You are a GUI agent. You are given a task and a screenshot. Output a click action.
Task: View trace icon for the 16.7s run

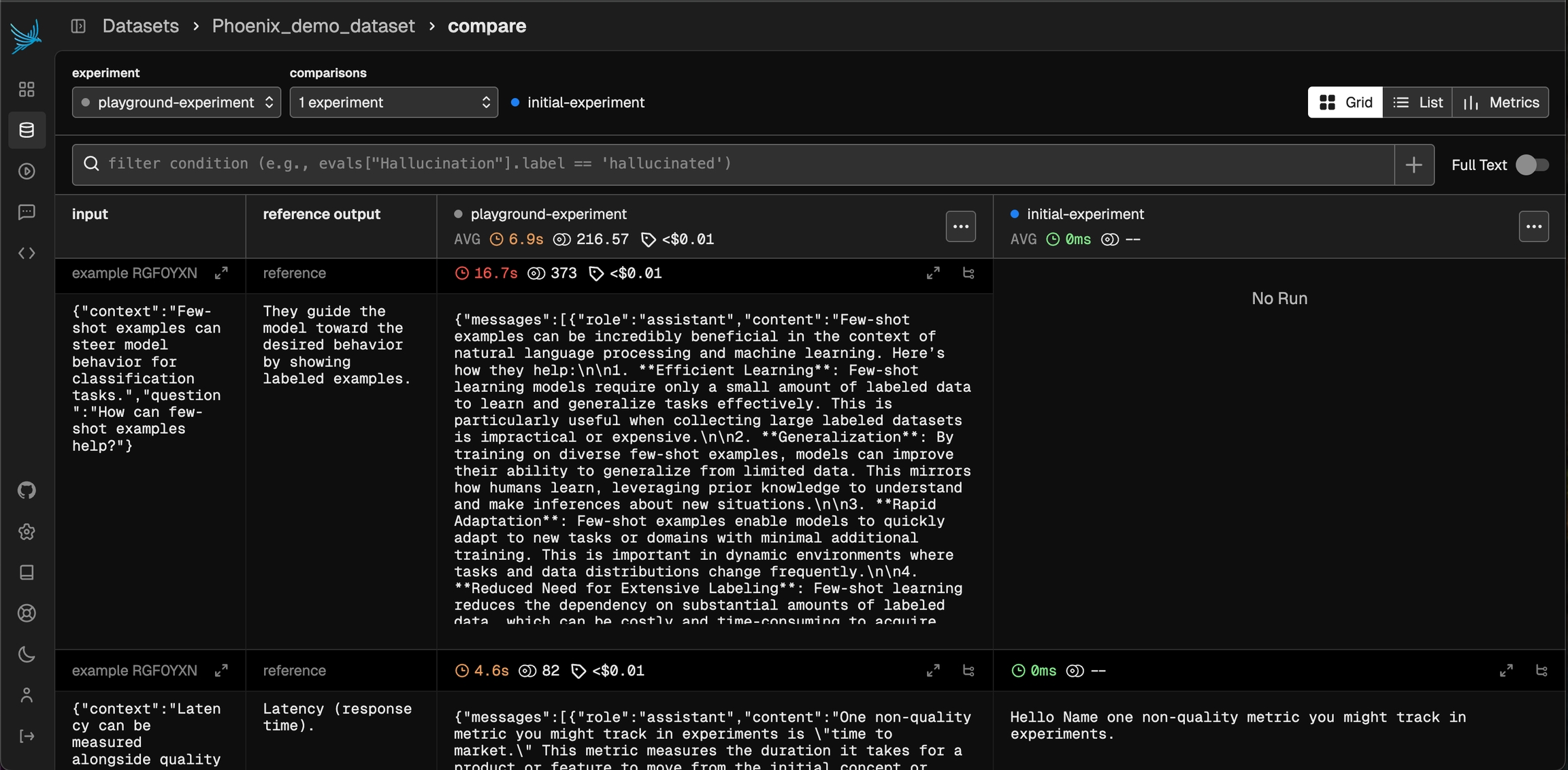[x=968, y=273]
